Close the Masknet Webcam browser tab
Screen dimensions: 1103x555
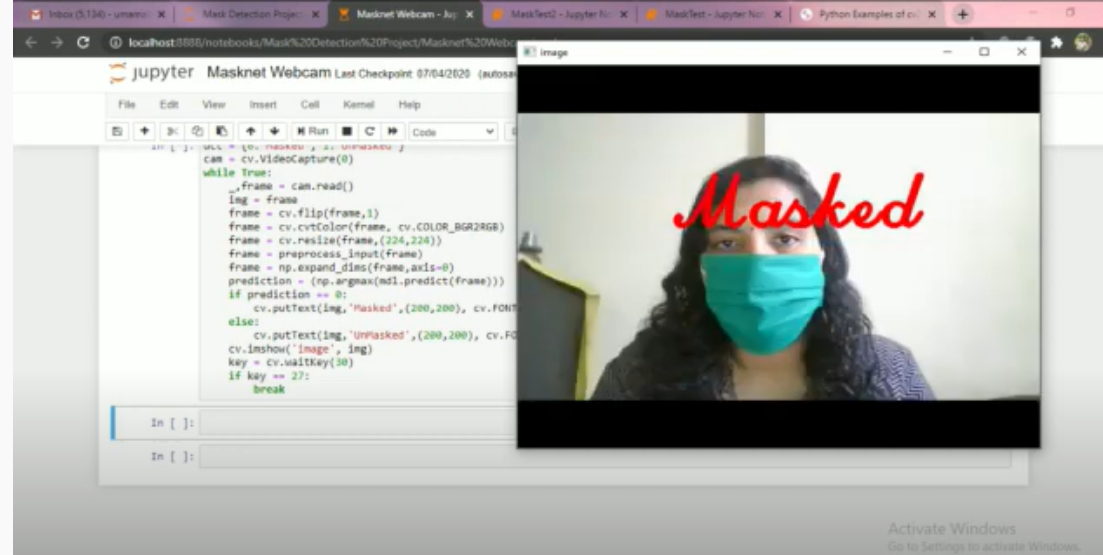[469, 14]
